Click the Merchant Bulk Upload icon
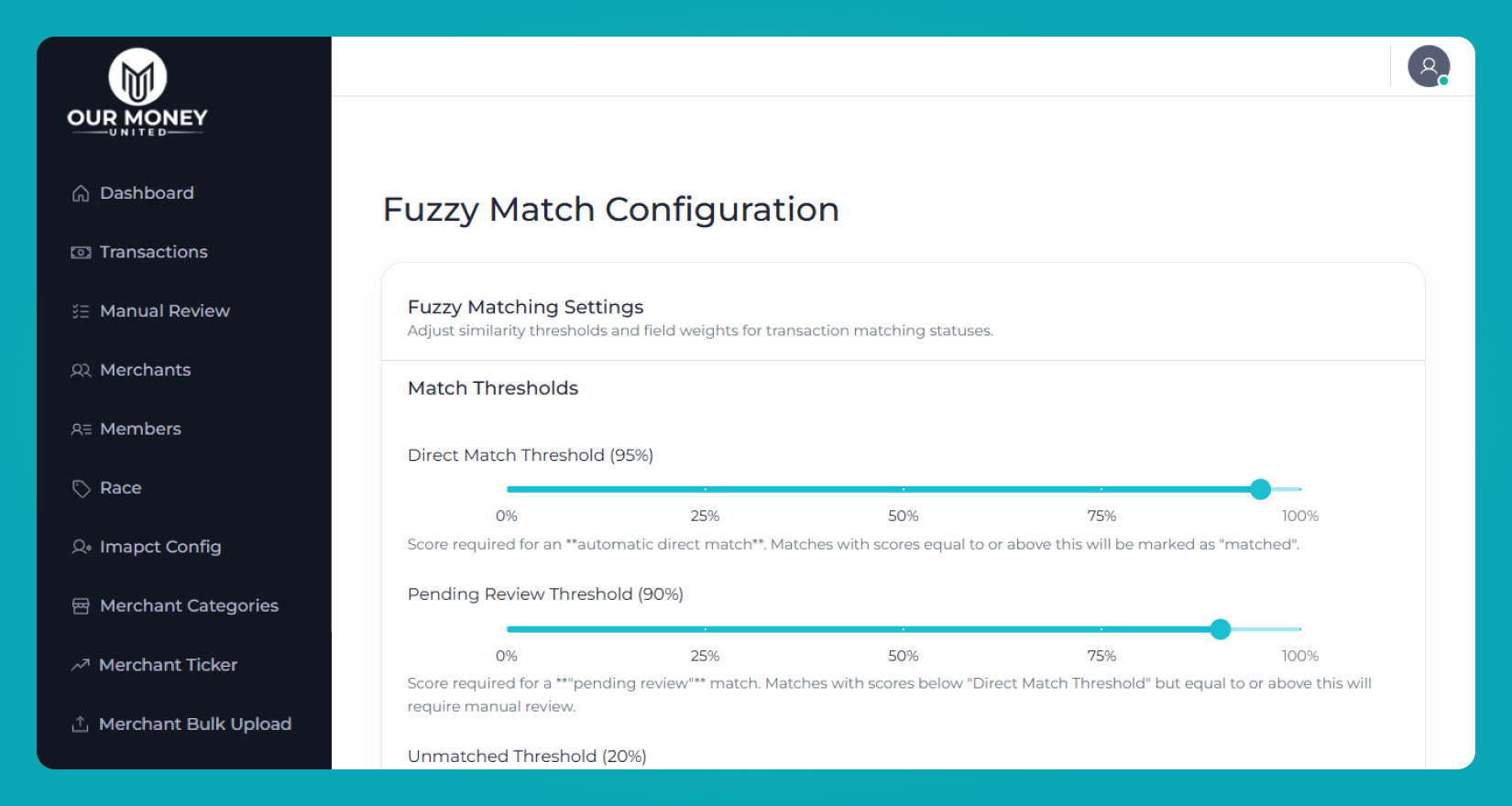 tap(81, 724)
